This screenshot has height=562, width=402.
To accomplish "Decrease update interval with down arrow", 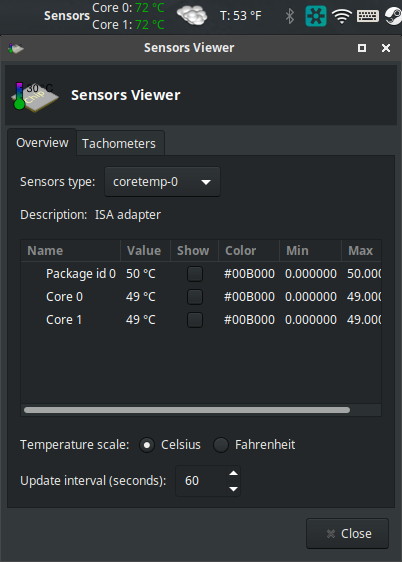I will (x=233, y=489).
